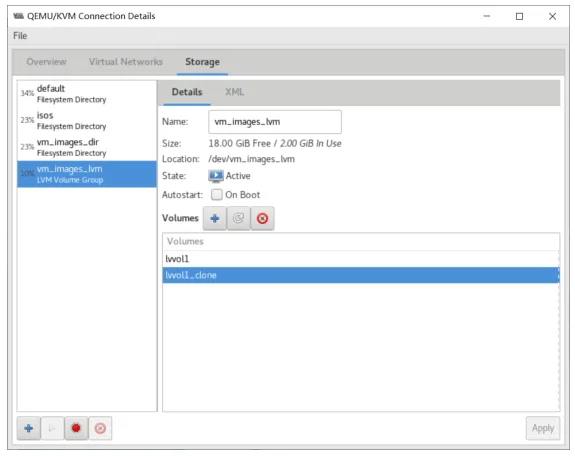Select the default storage pool

click(x=87, y=94)
